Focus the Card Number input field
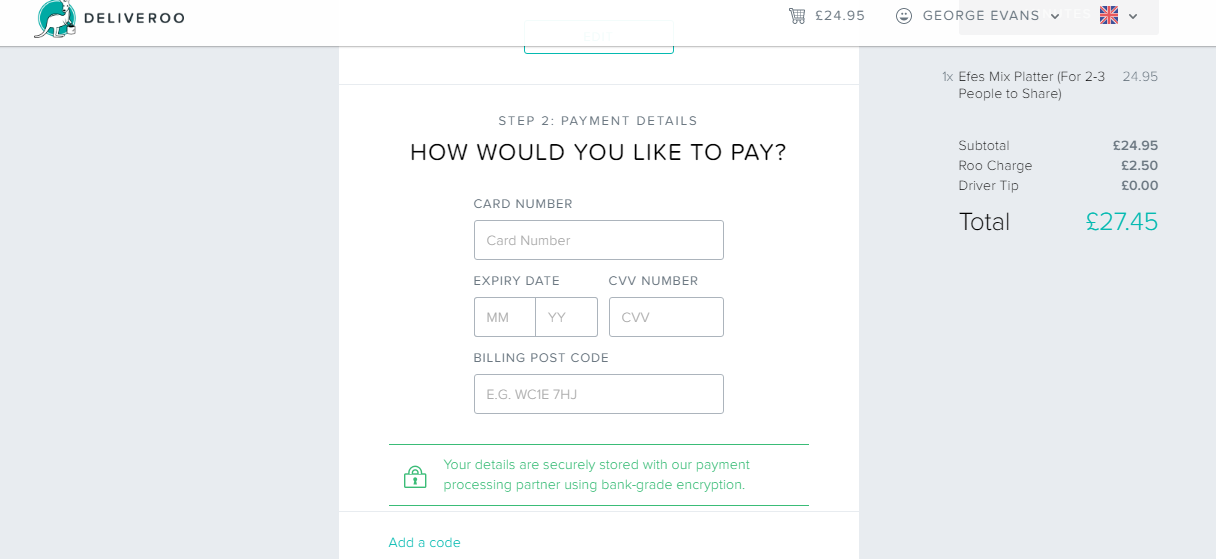This screenshot has height=559, width=1216. coord(599,240)
